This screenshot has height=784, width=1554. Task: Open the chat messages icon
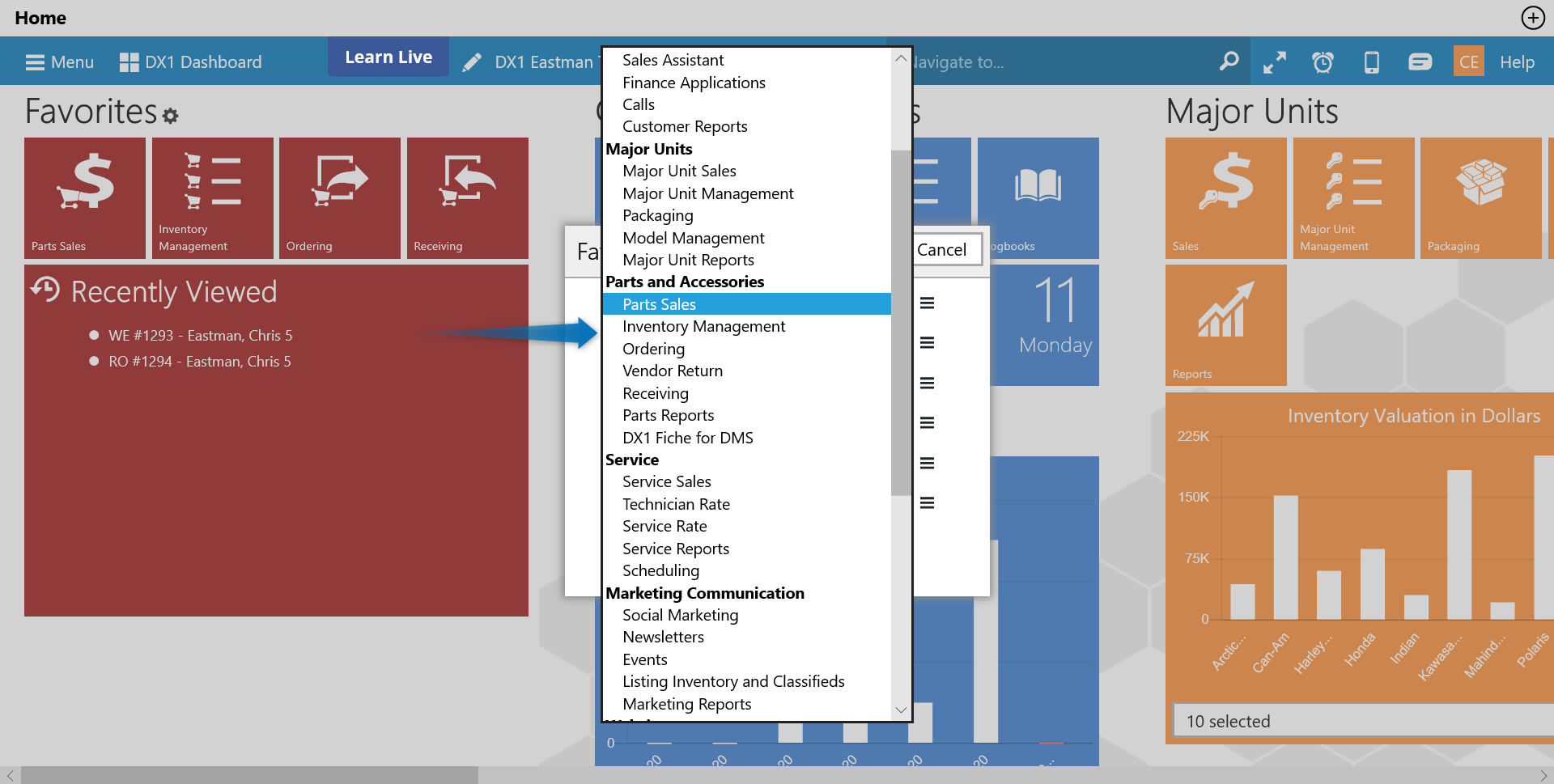click(x=1420, y=62)
